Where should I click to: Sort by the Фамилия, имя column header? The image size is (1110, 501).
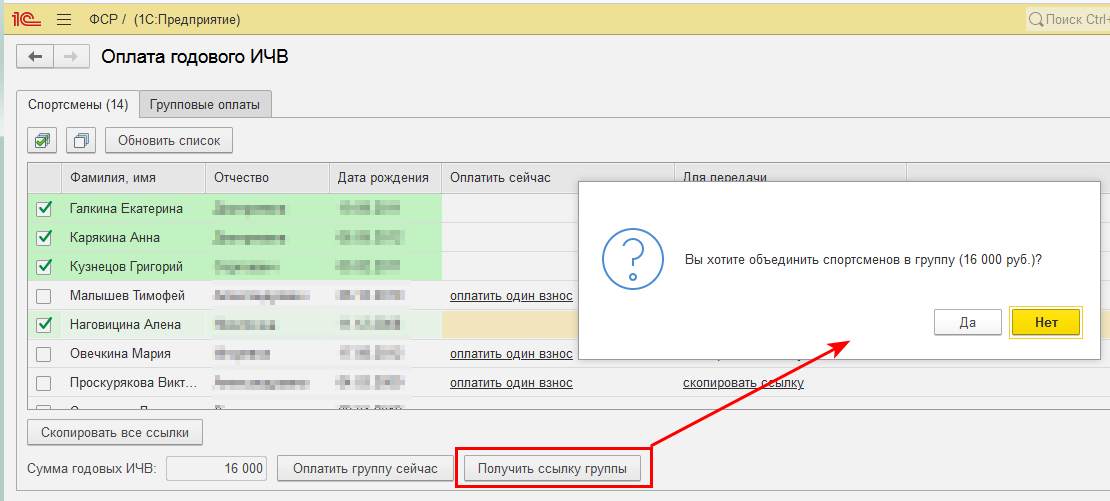point(112,178)
